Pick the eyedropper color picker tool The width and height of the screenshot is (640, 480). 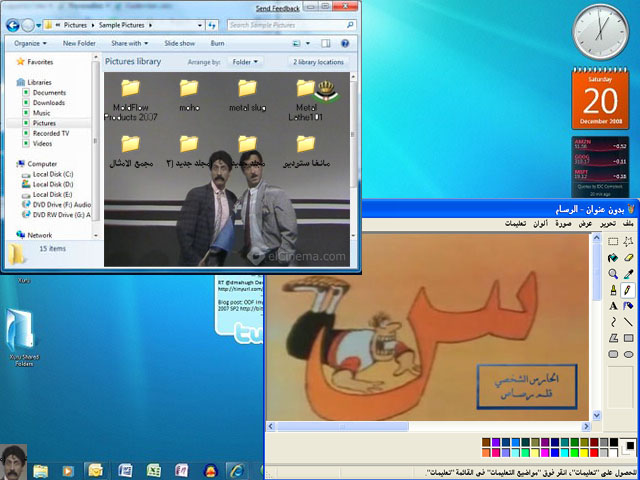click(x=628, y=274)
